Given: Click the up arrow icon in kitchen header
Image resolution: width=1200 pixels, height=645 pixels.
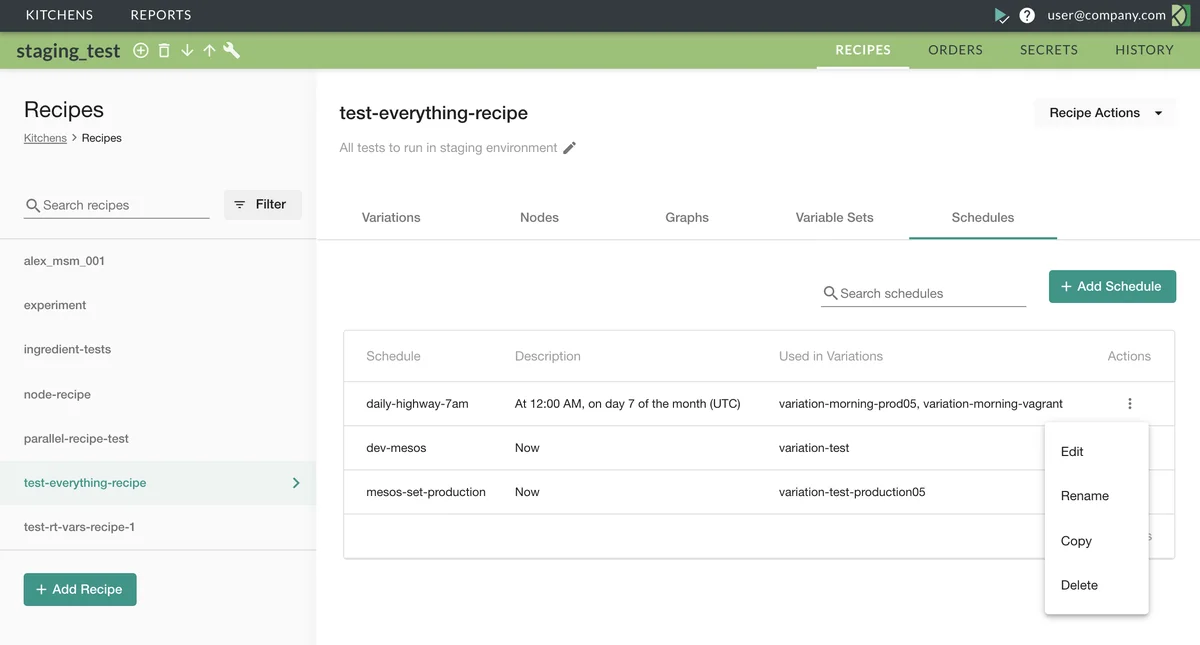Looking at the screenshot, I should point(209,50).
